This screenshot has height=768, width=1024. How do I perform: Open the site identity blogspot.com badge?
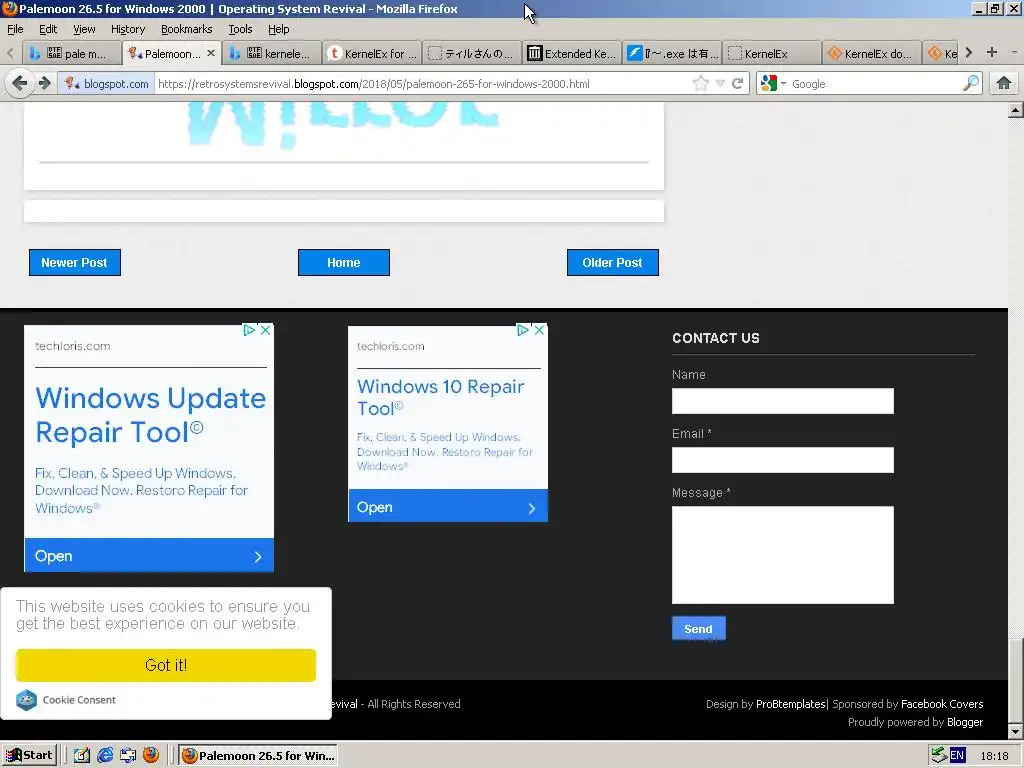click(107, 84)
